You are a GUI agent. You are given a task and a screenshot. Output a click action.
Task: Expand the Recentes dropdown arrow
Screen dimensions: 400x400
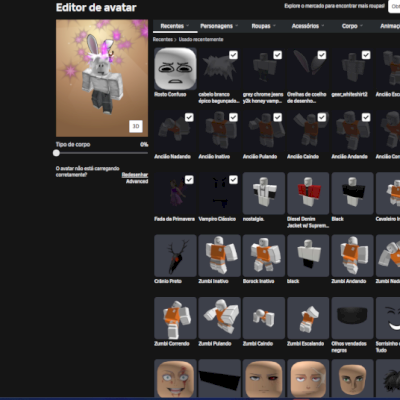click(x=188, y=26)
